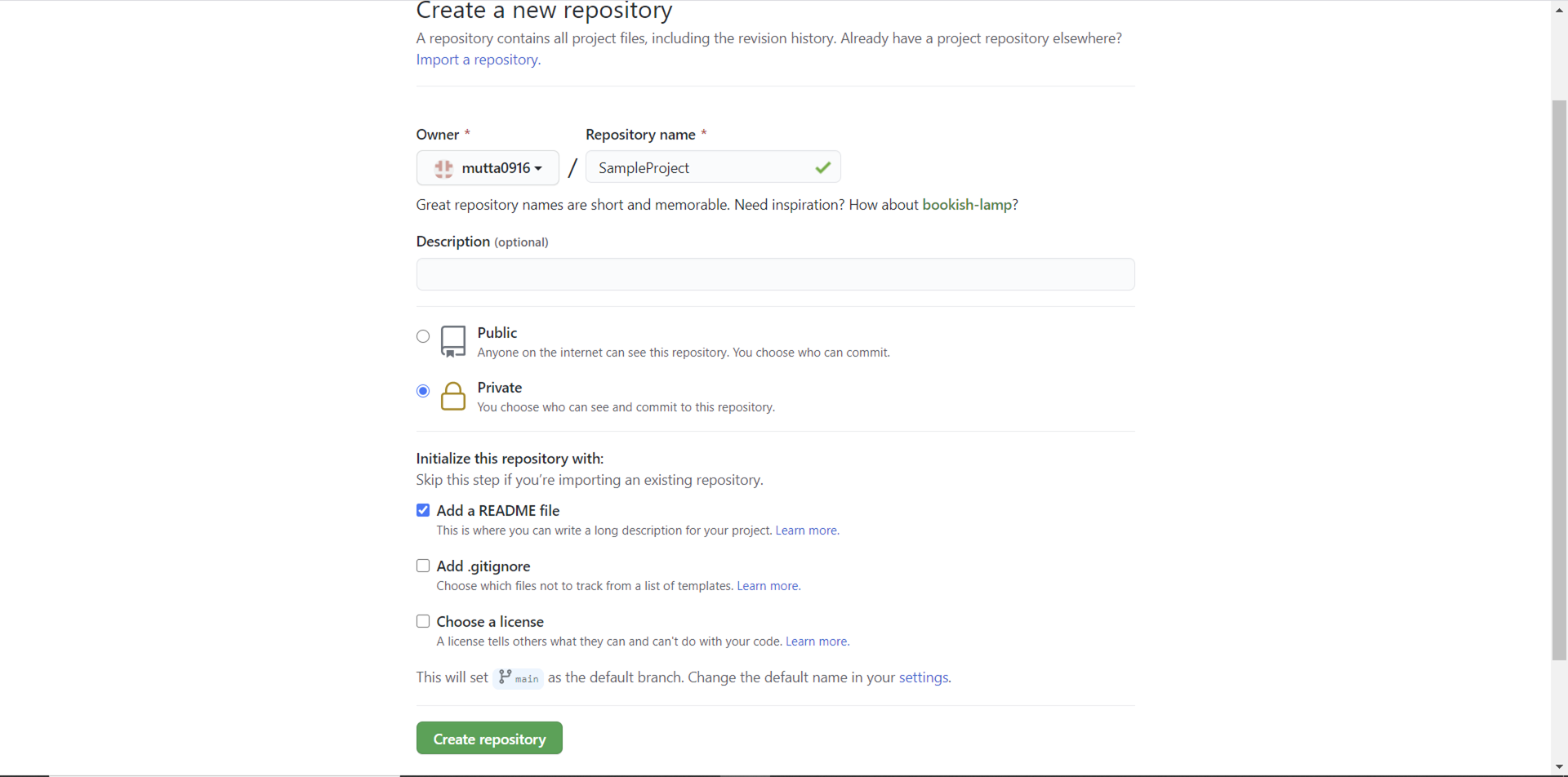Click the green checkmark in repository name field
The height and width of the screenshot is (777, 1568).
click(x=822, y=167)
